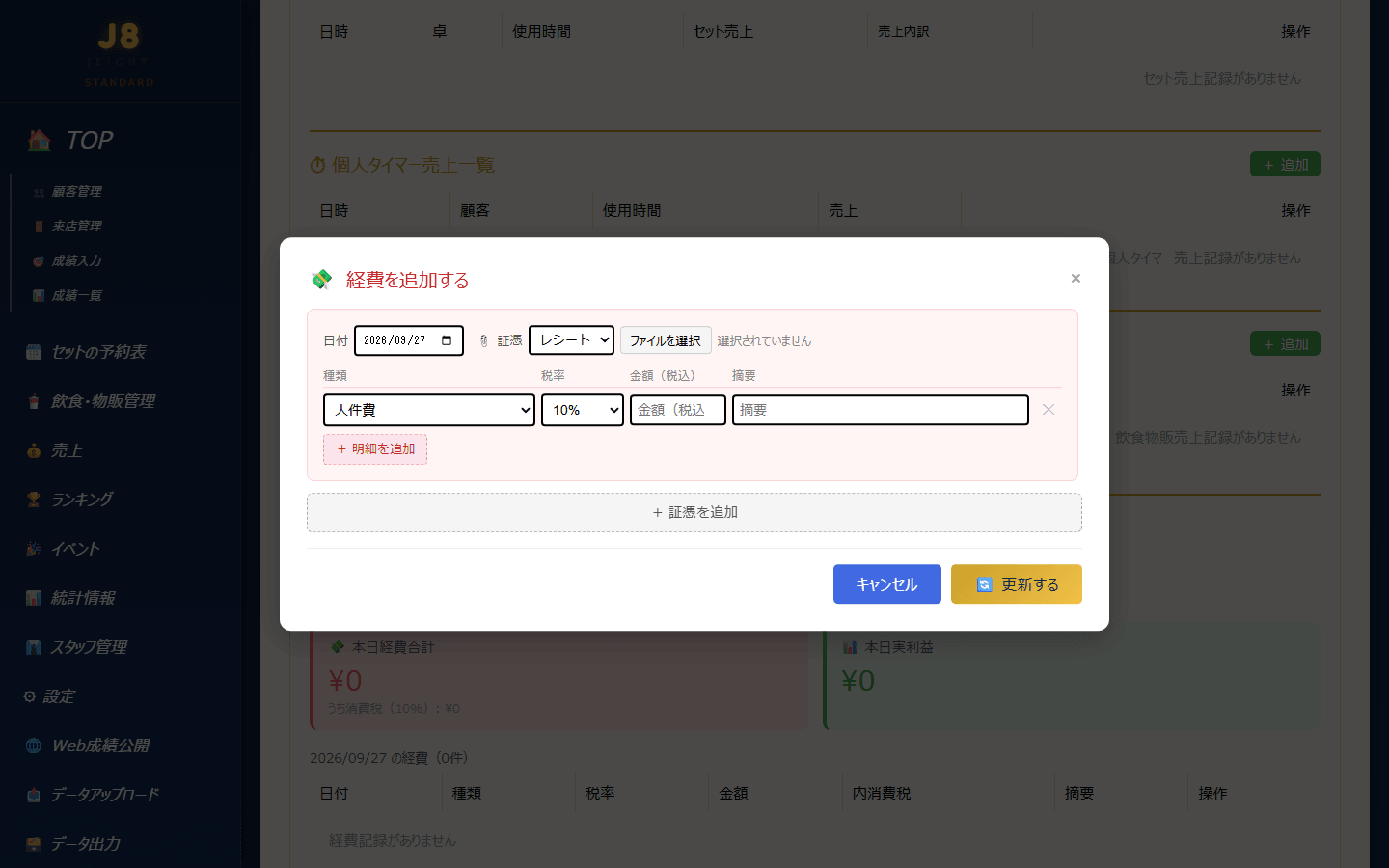The width and height of the screenshot is (1389, 868).
Task: Open the 種類 dropdown showing 人件費
Action: [429, 410]
